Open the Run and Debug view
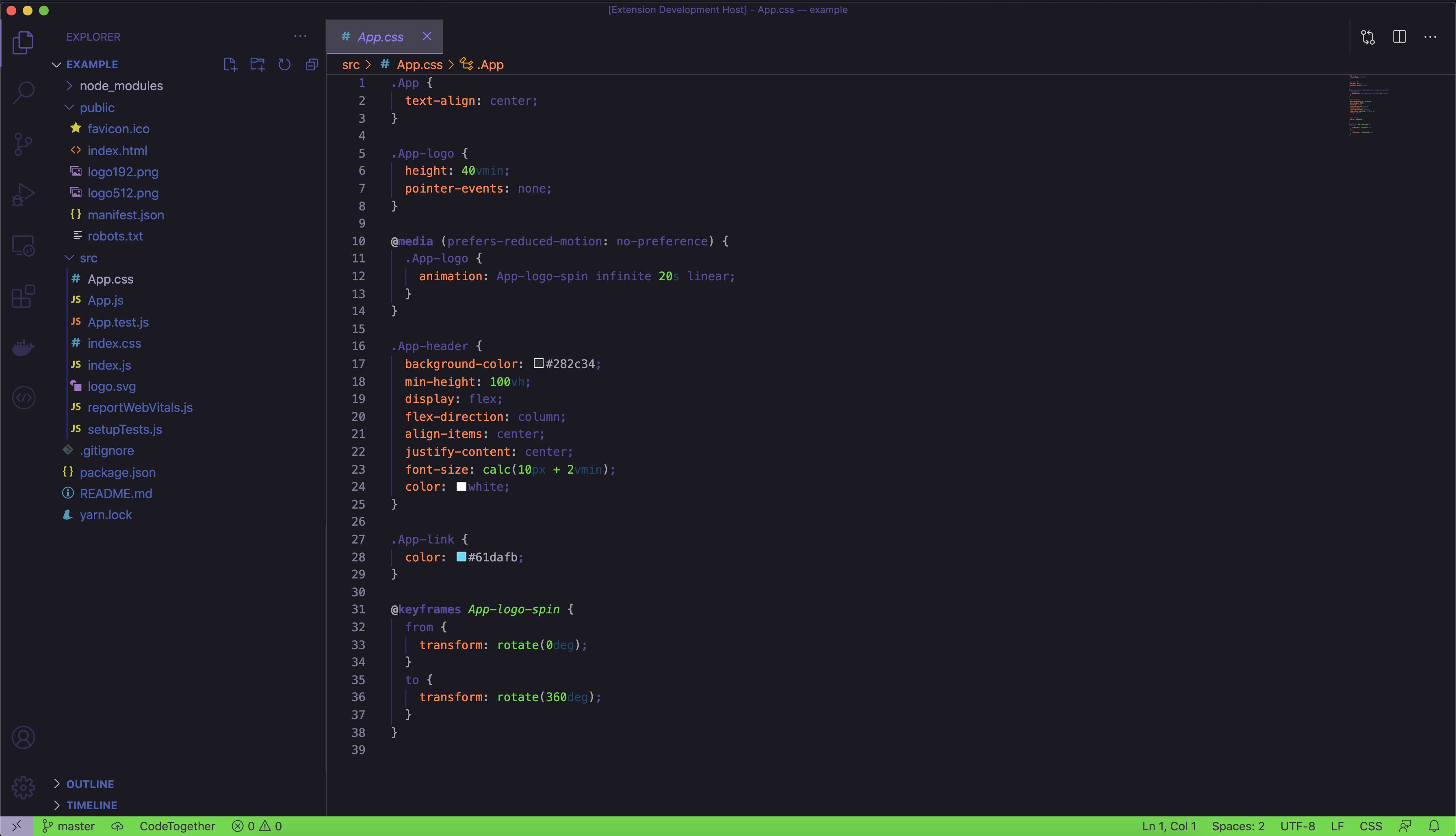 [x=23, y=195]
